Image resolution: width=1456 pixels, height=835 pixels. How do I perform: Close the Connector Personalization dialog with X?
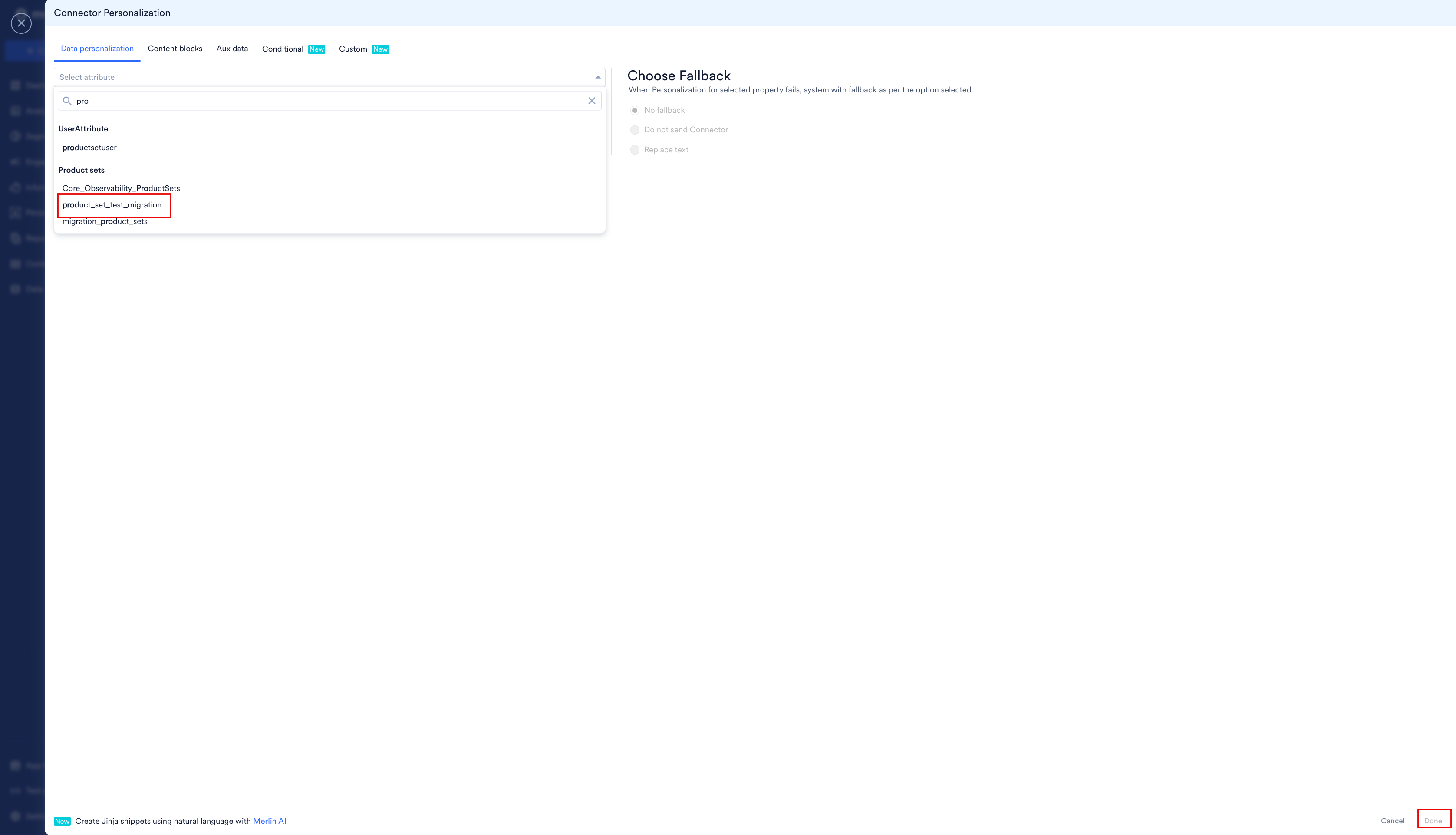tap(21, 23)
